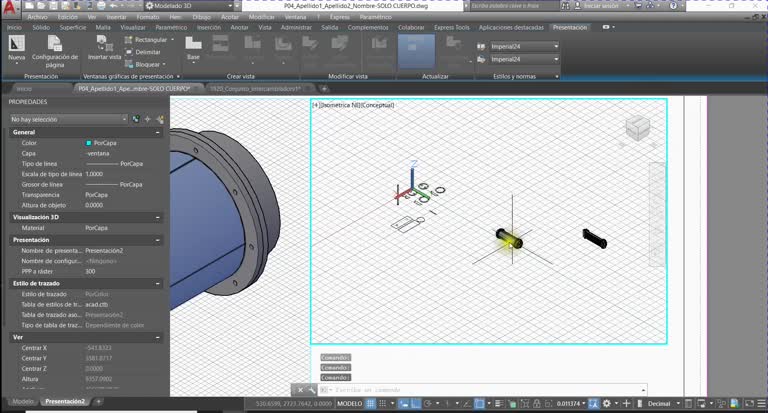Viewport: 768px width, 413px height.
Task: Click the PPP a ráster value 300
Action: coord(90,271)
